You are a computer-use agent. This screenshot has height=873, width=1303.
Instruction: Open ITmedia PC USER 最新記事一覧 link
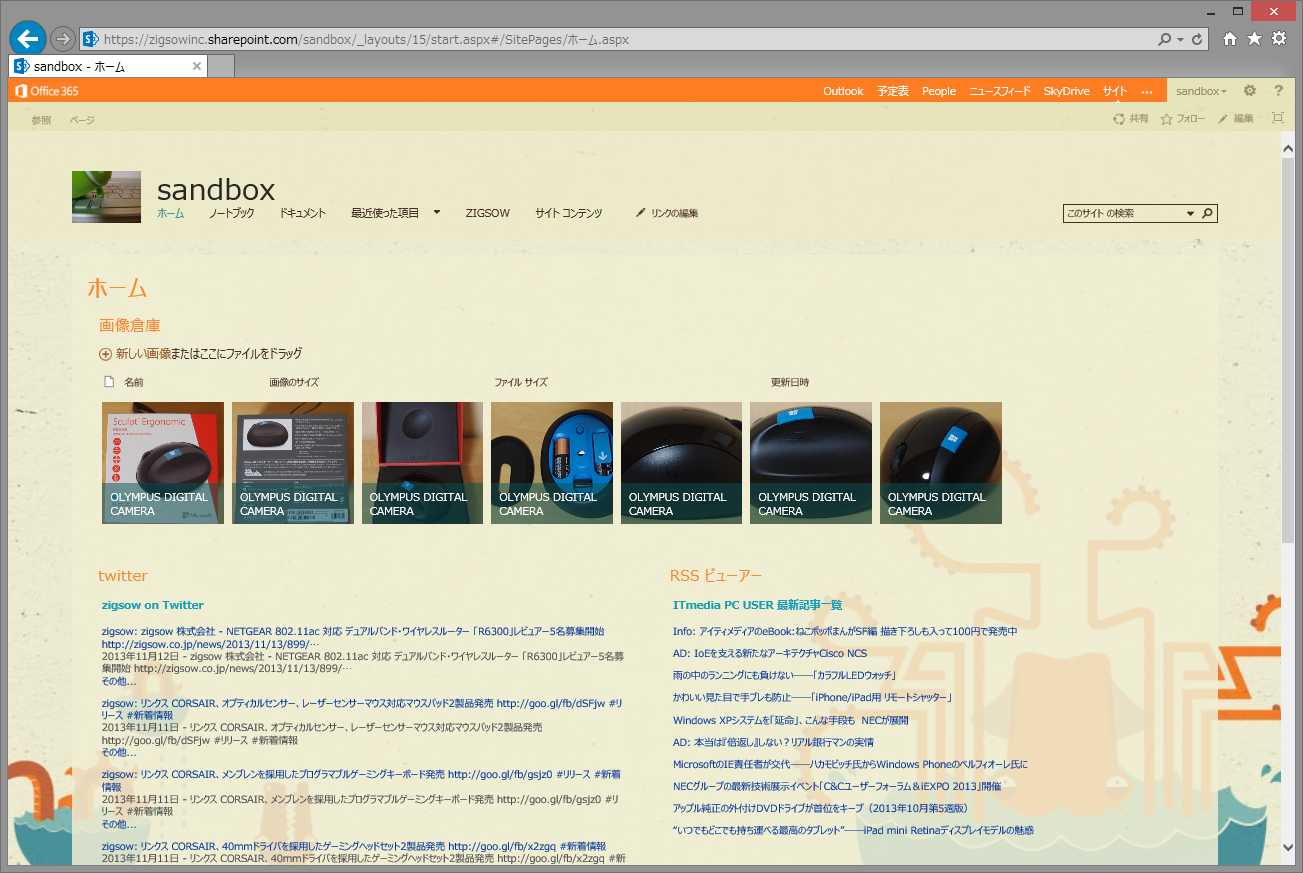pyautogui.click(x=758, y=605)
